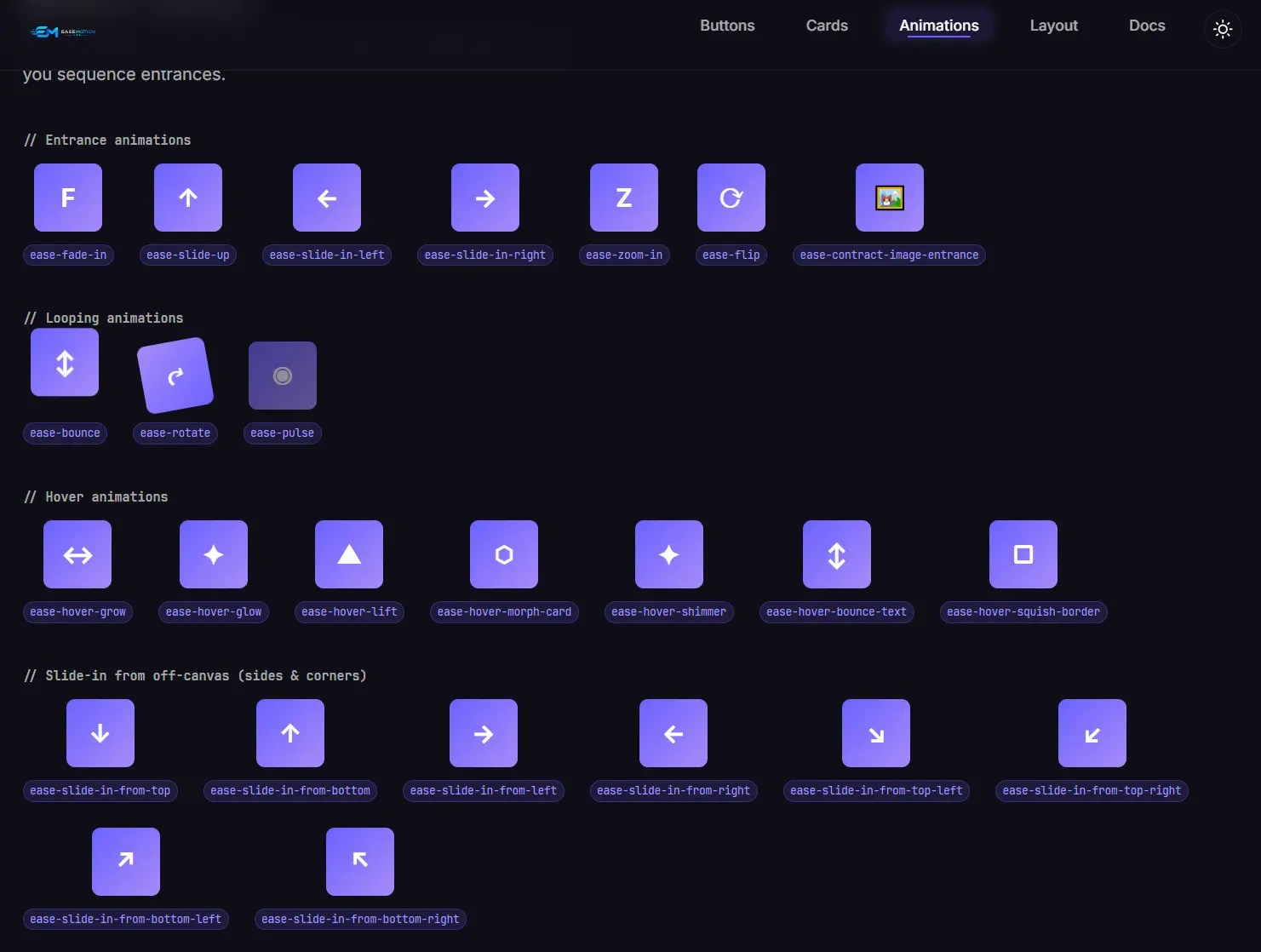
Task: Click the contract image entrance thumbnail tile
Action: (x=890, y=198)
